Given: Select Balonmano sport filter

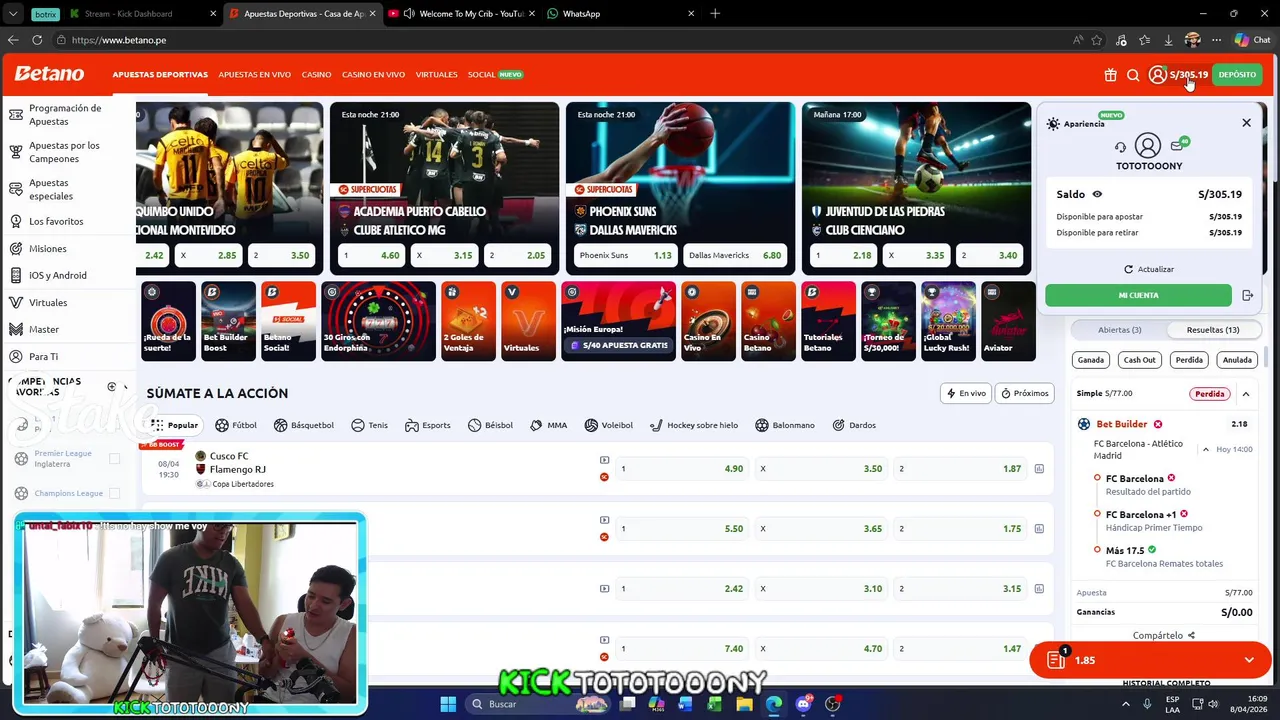Looking at the screenshot, I should (x=785, y=425).
